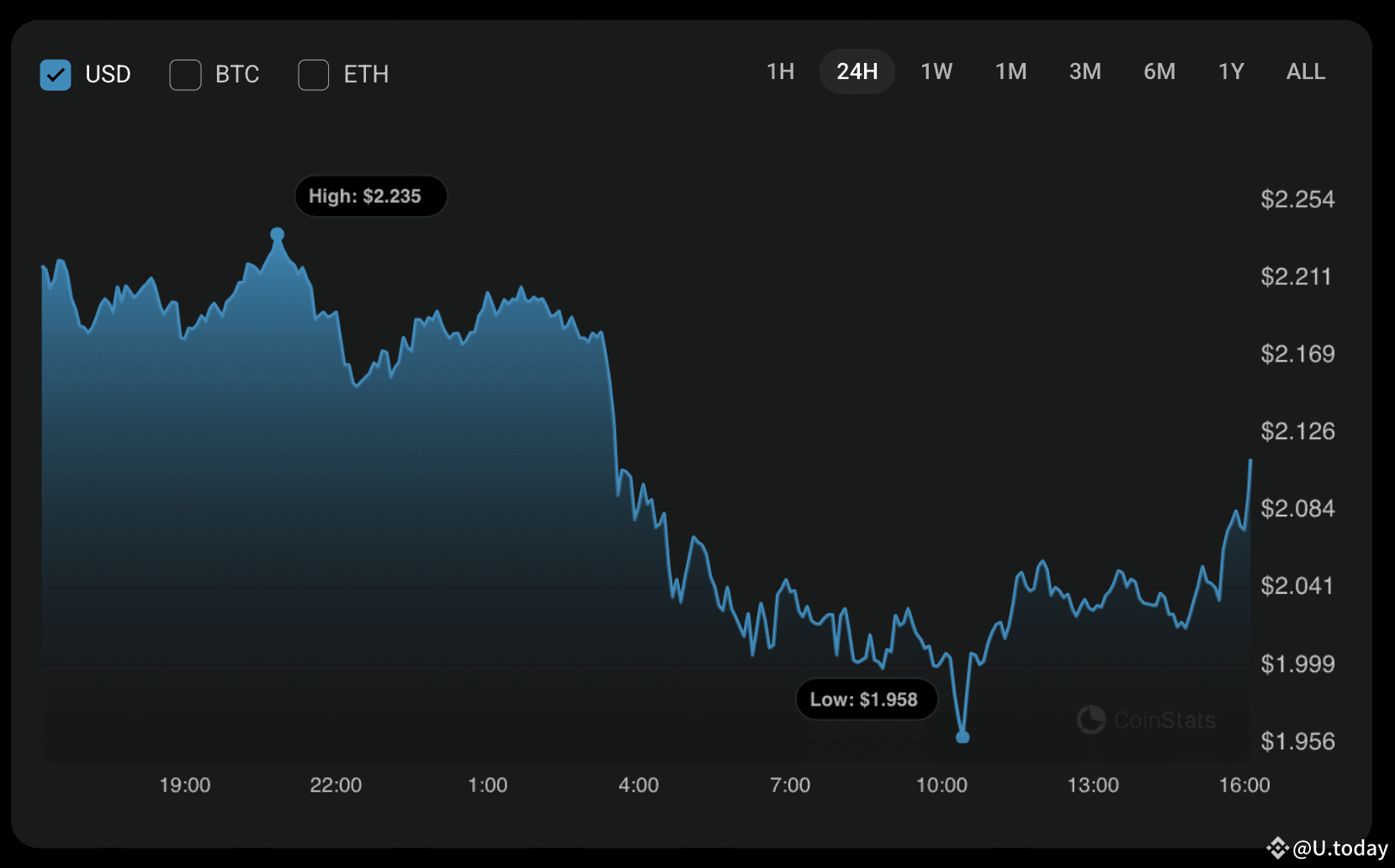Click the $2.254 y-axis label
Screen dimensions: 1395x868
(1297, 199)
